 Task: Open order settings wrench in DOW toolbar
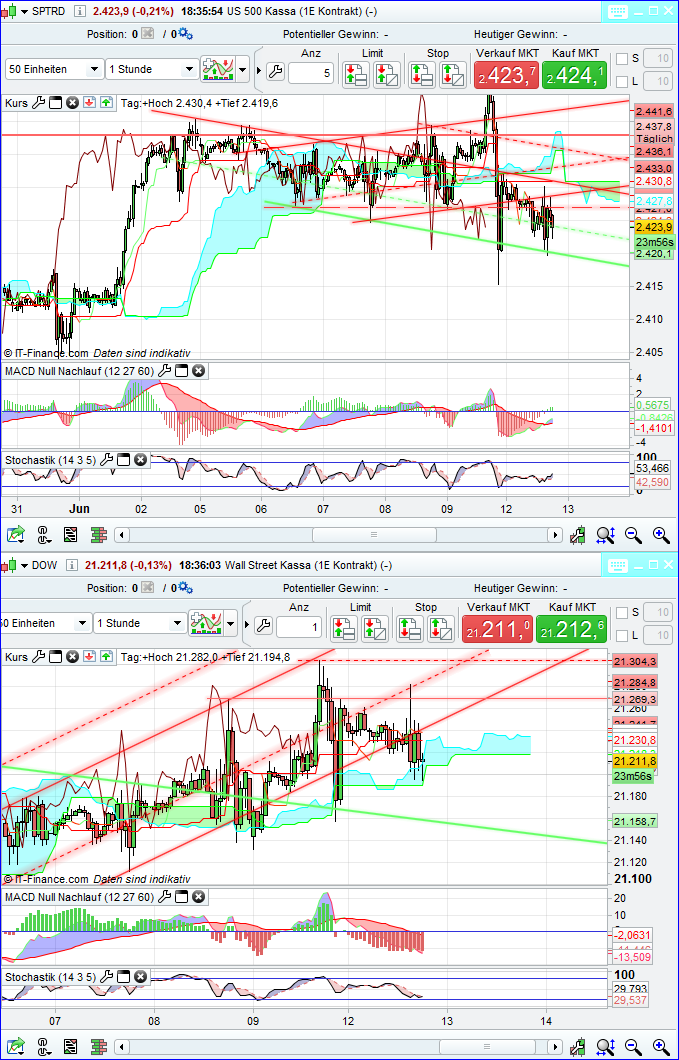point(263,625)
